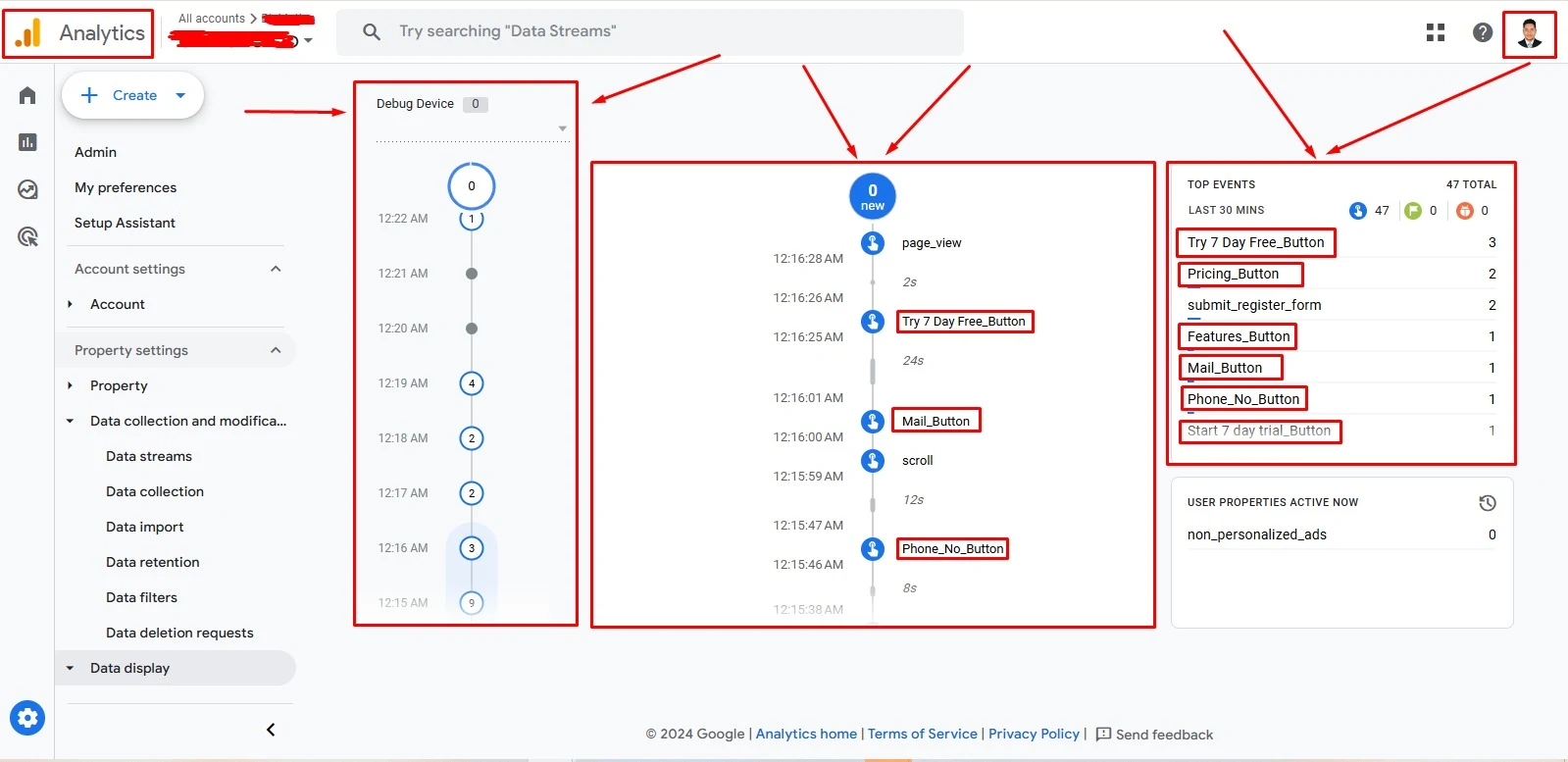Expand the Account tree item
1568x762 pixels.
tap(70, 305)
